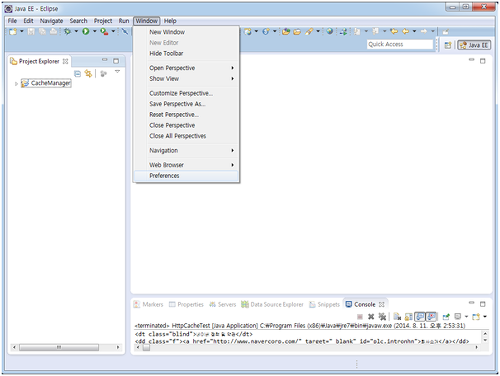Open the Help menu
500x376 pixels.
coord(170,21)
